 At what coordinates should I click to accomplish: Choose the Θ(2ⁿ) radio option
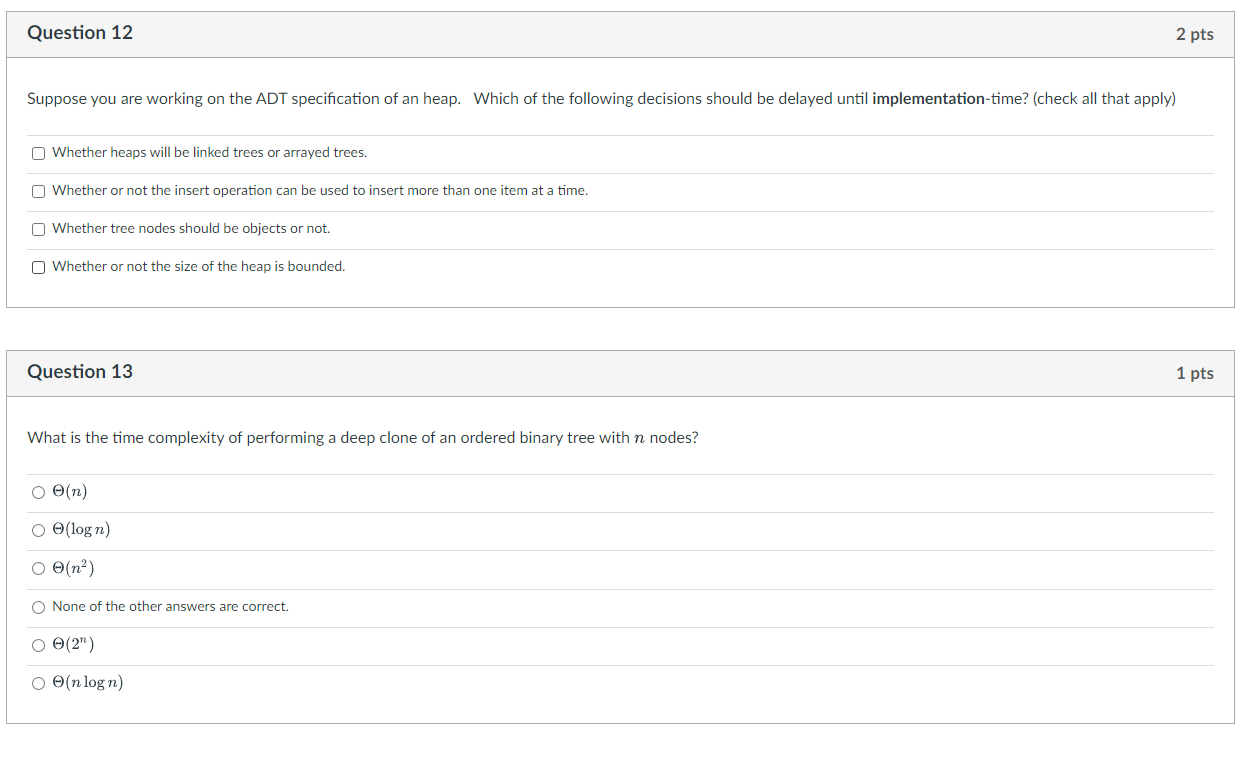tap(38, 645)
